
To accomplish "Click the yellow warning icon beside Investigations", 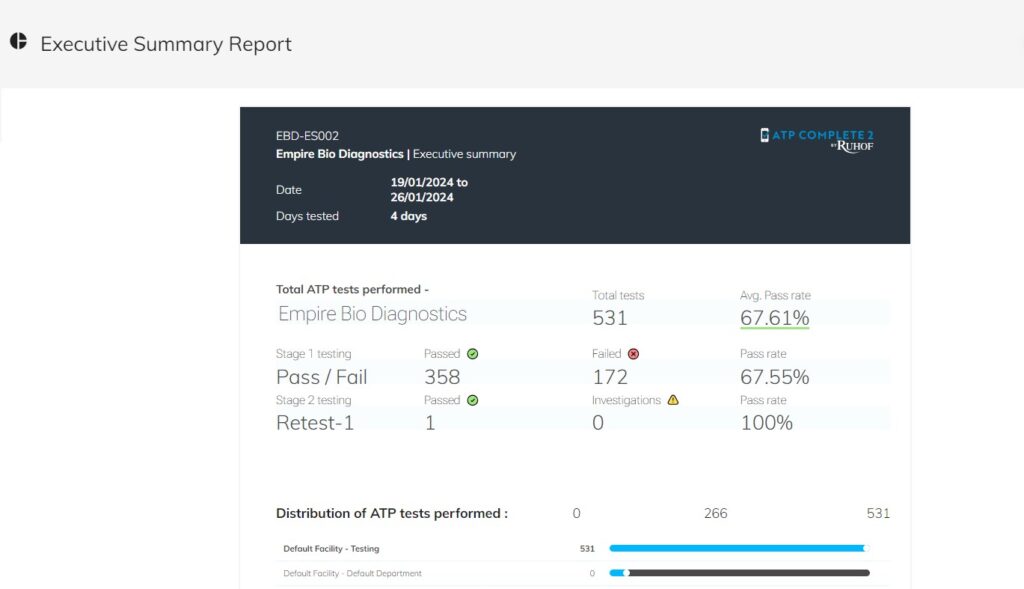I will [x=673, y=400].
